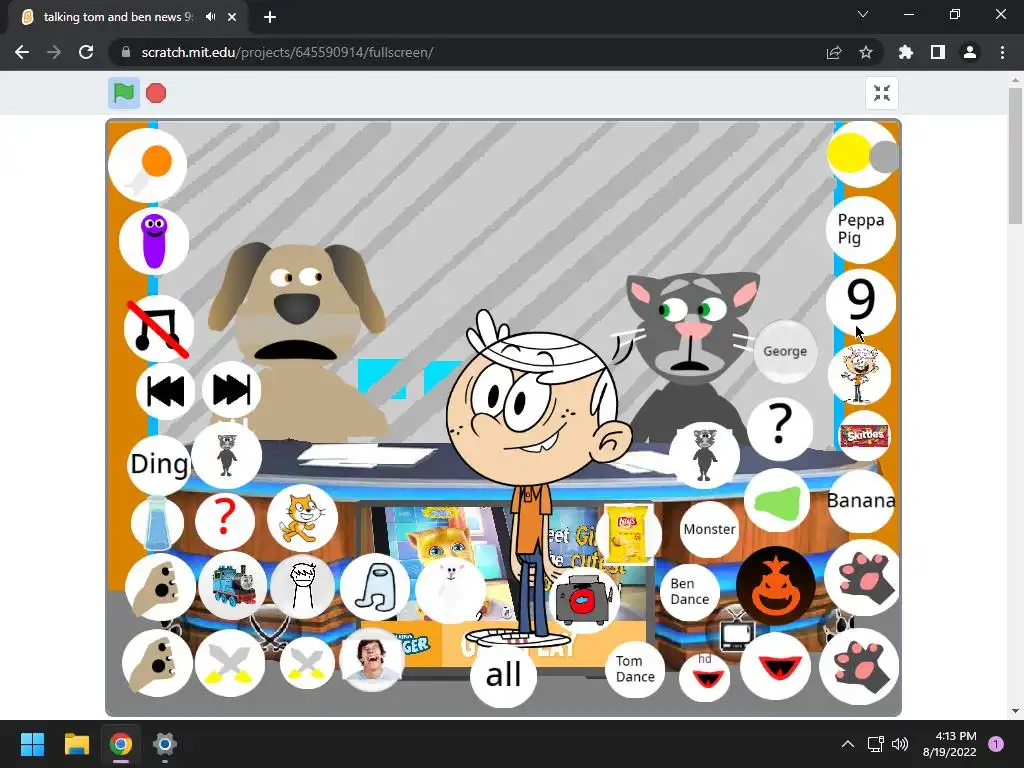Viewport: 1024px width, 768px height.
Task: Click the small TV icon
Action: (737, 632)
